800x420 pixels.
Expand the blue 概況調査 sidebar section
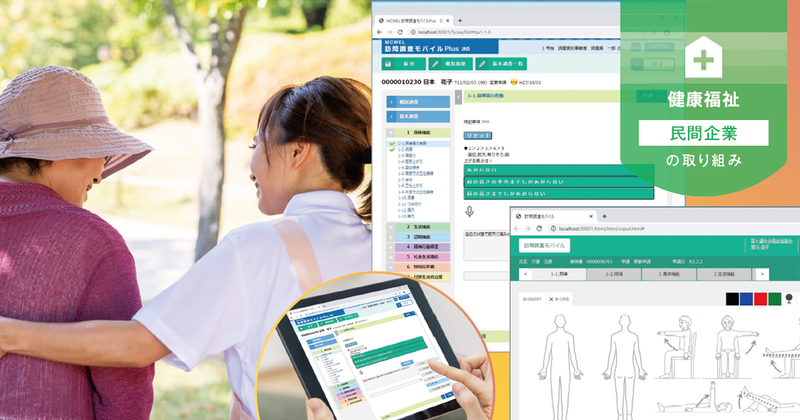pos(418,102)
